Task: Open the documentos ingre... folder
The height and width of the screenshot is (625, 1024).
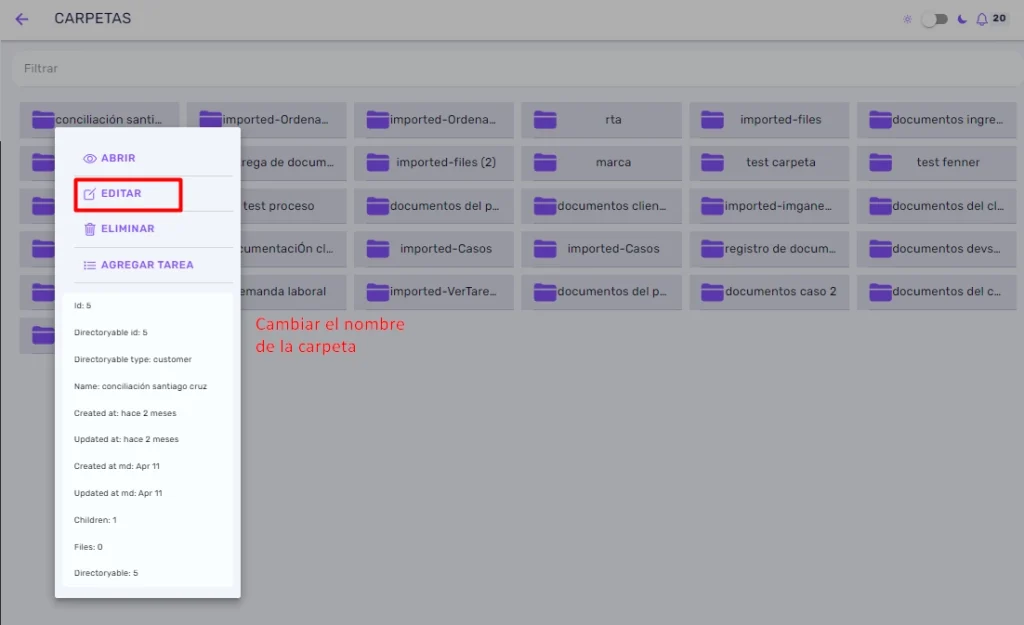Action: [936, 120]
